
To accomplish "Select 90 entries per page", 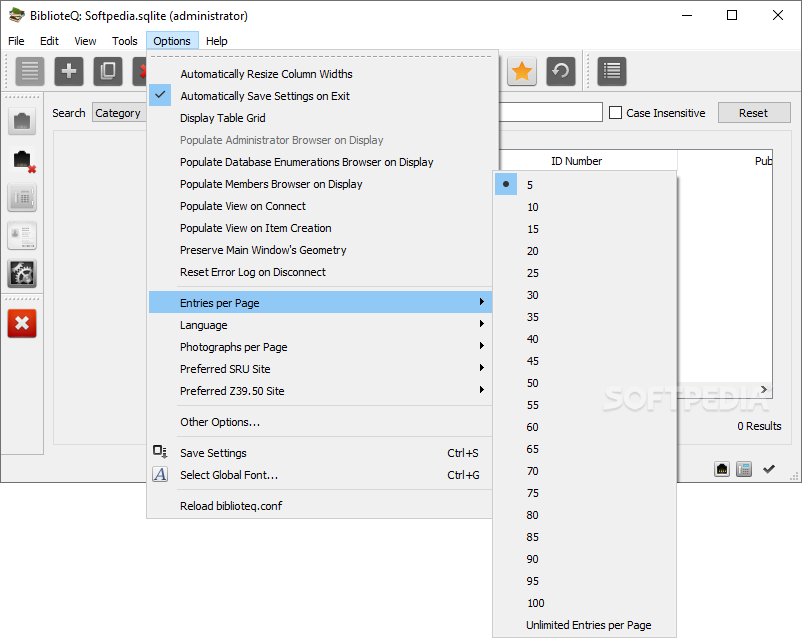I will [585, 559].
